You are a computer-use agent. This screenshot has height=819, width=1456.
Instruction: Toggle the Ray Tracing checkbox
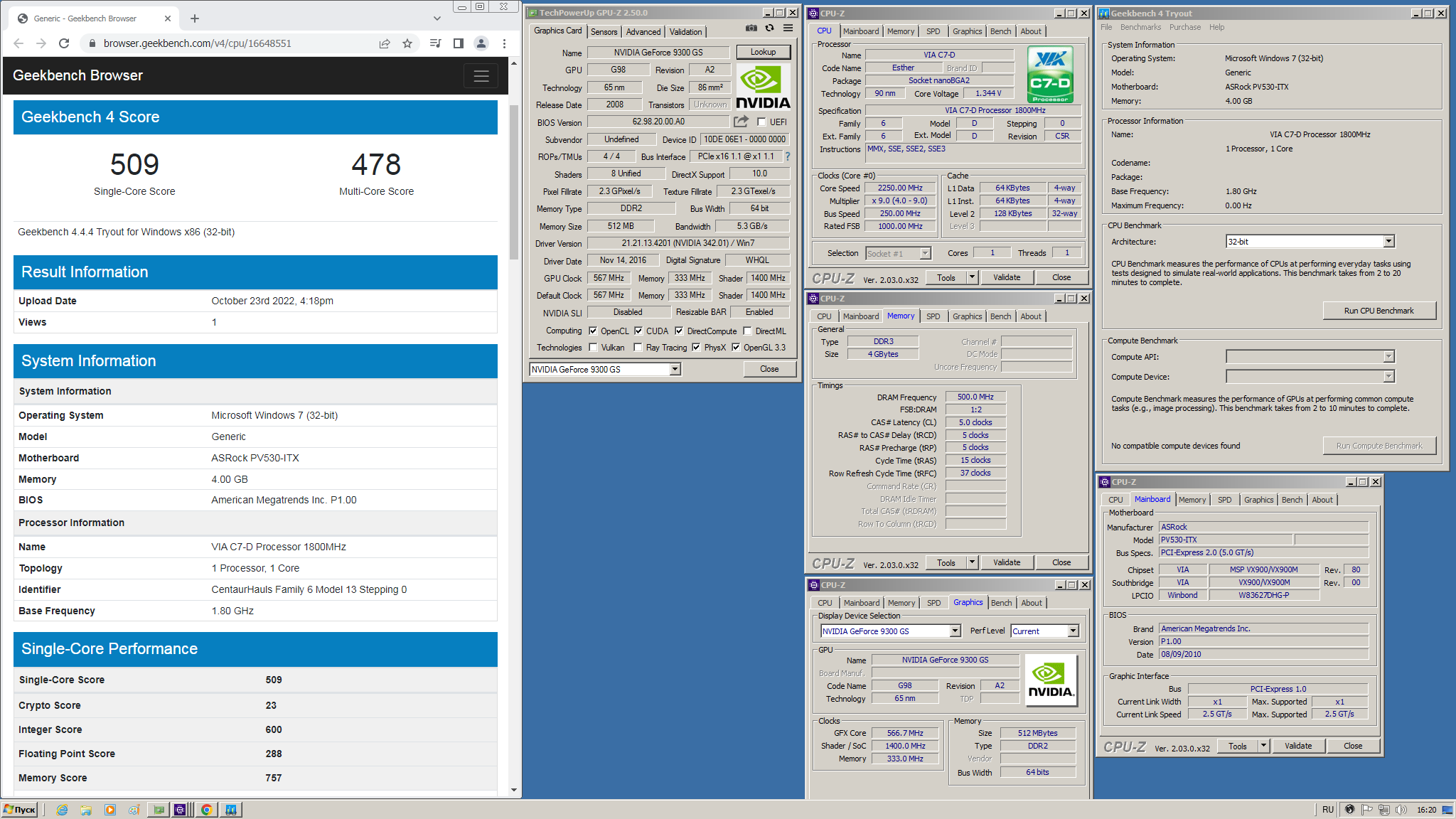click(638, 348)
